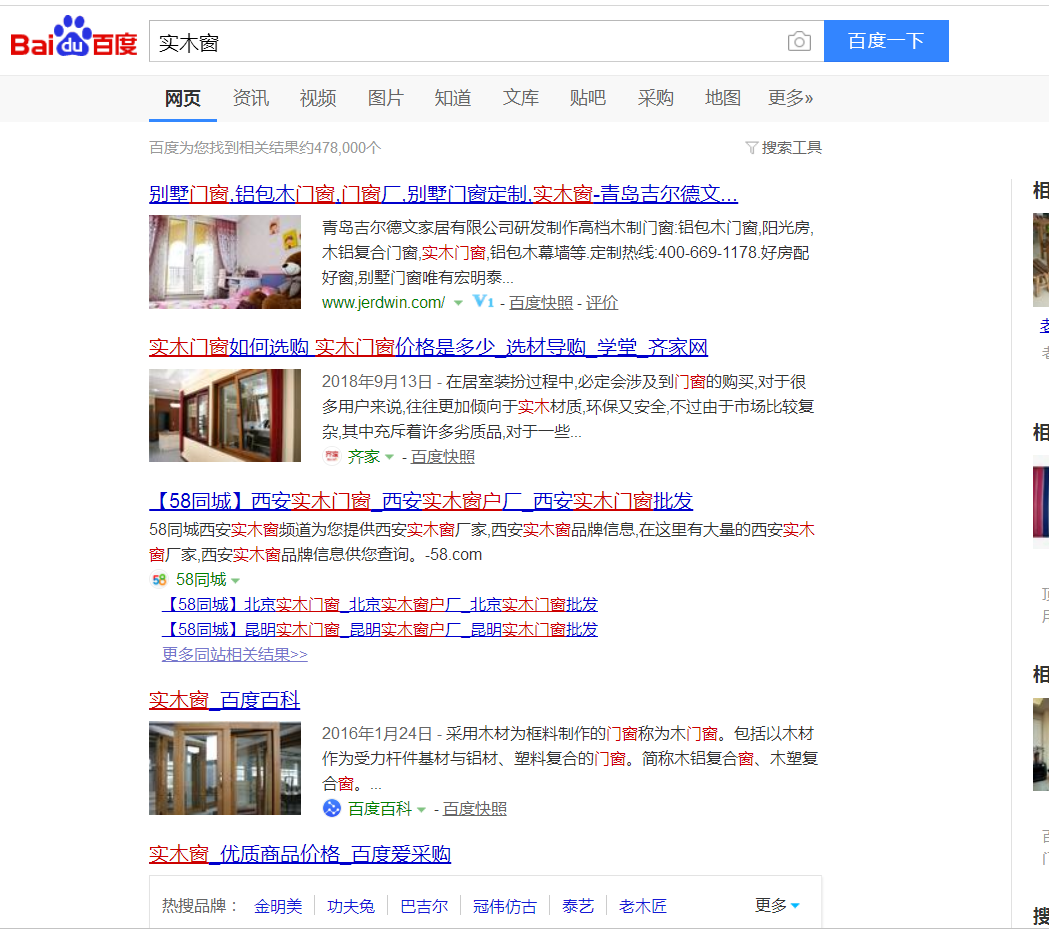The image size is (1049, 933).
Task: Click hot brand 功夫兔
Action: tap(351, 906)
